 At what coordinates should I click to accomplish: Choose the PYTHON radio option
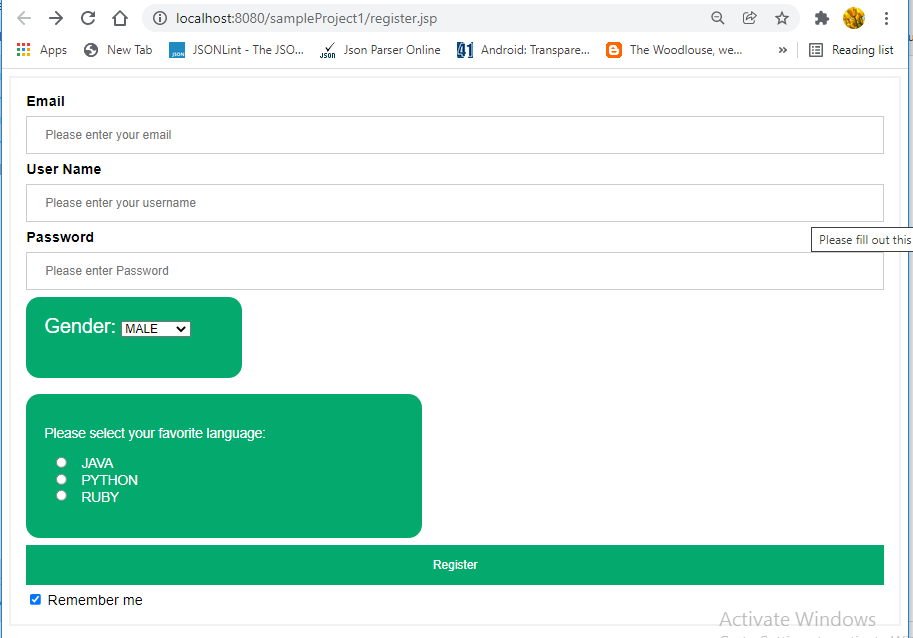[61, 479]
